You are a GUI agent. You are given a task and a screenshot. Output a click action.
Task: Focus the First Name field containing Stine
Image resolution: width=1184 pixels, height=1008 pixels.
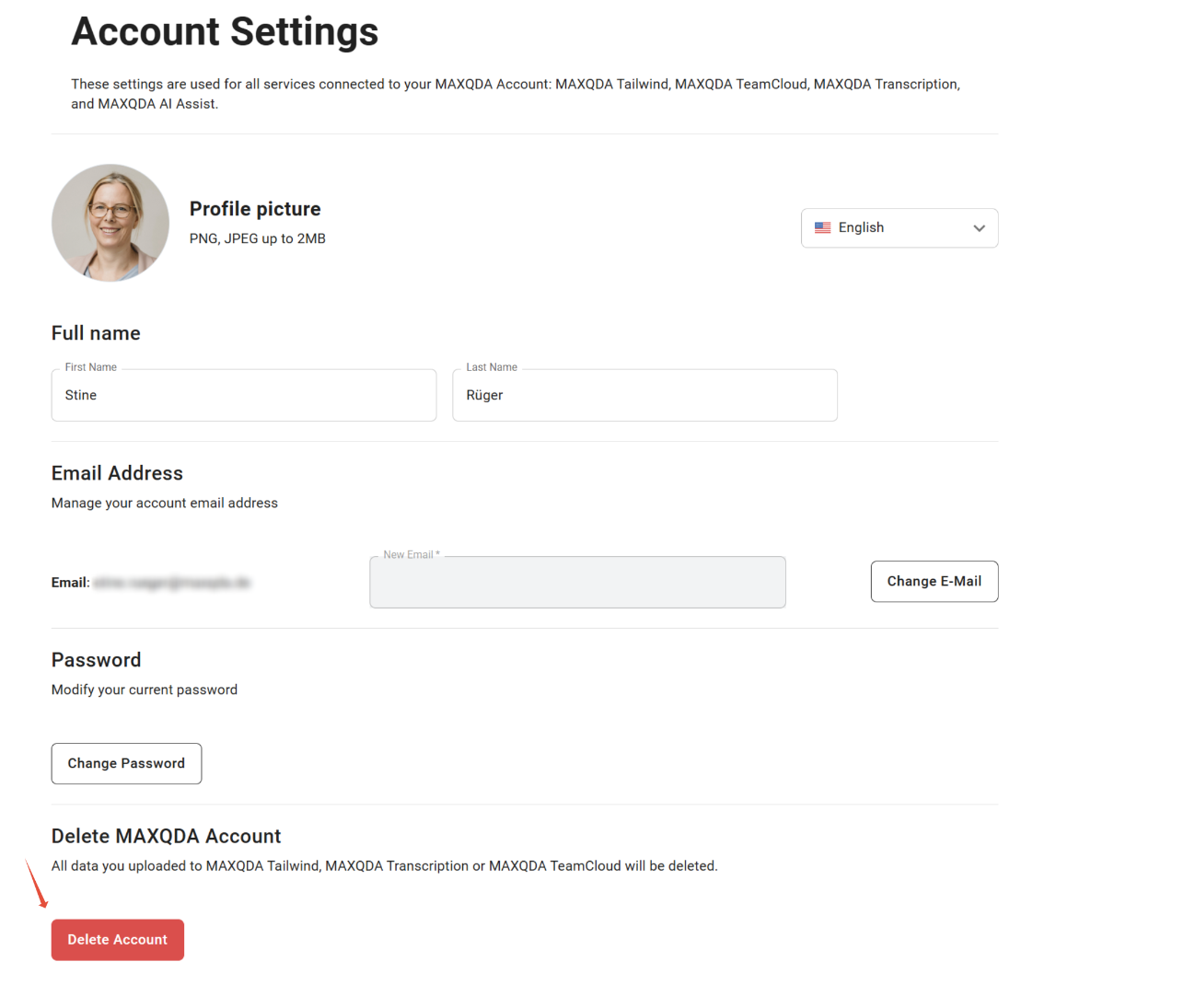pos(244,395)
